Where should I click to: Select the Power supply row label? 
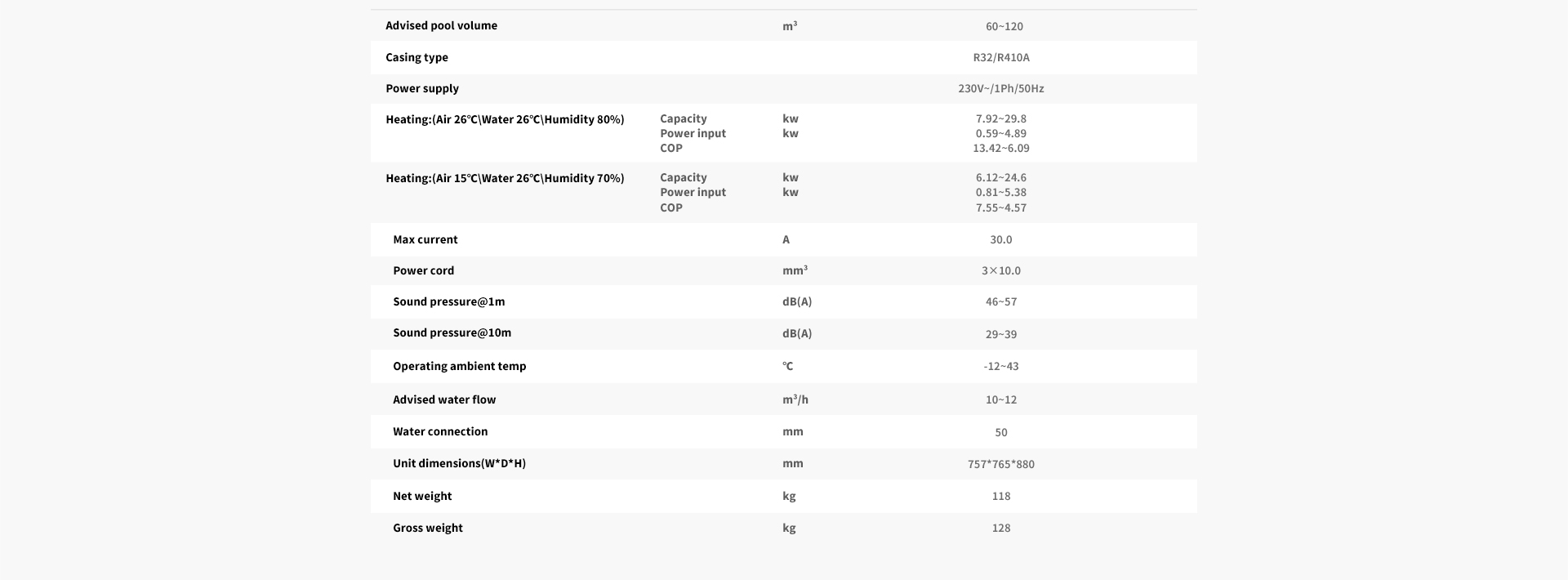[x=422, y=88]
